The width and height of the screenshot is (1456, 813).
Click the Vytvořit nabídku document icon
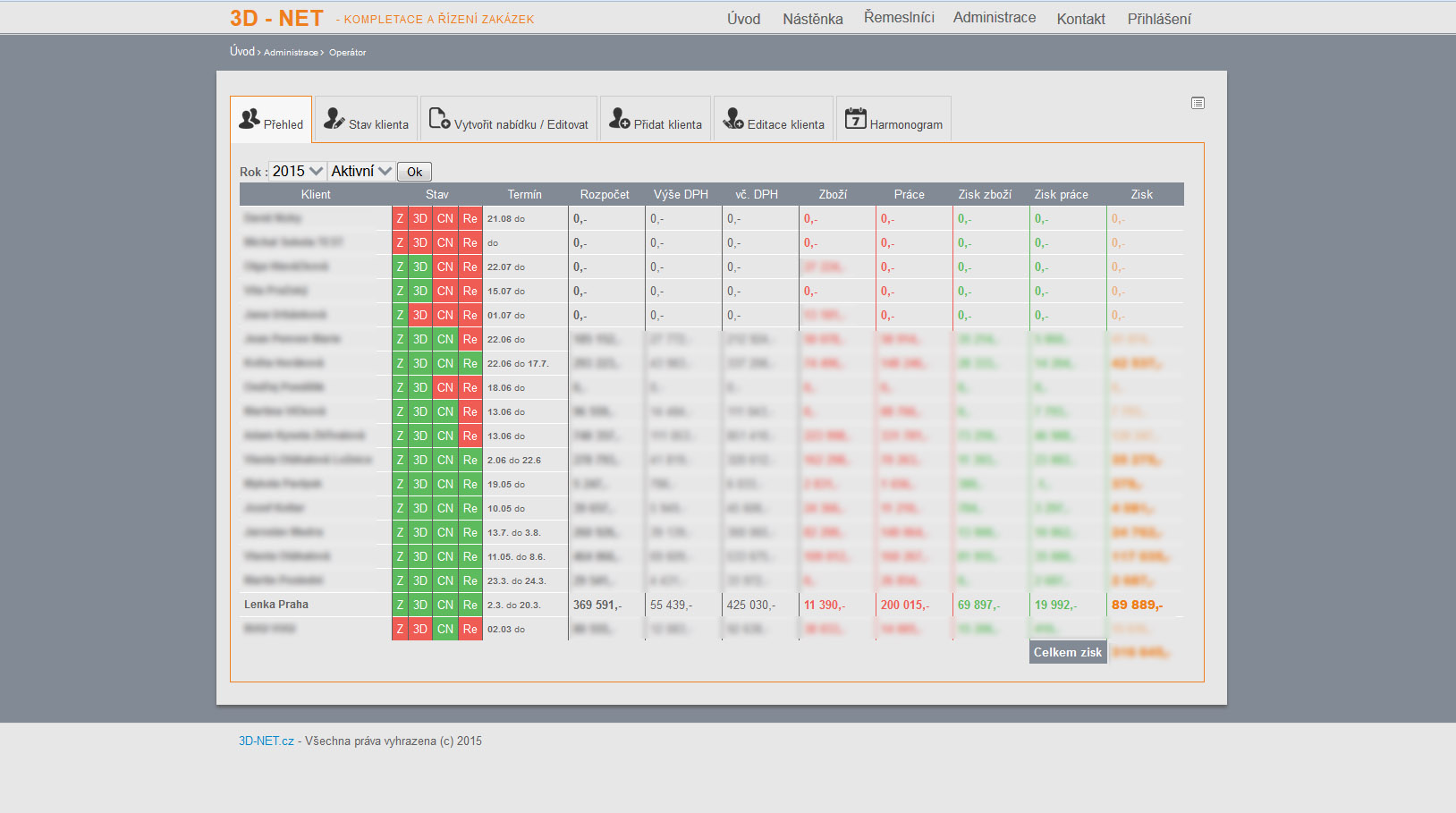point(439,118)
